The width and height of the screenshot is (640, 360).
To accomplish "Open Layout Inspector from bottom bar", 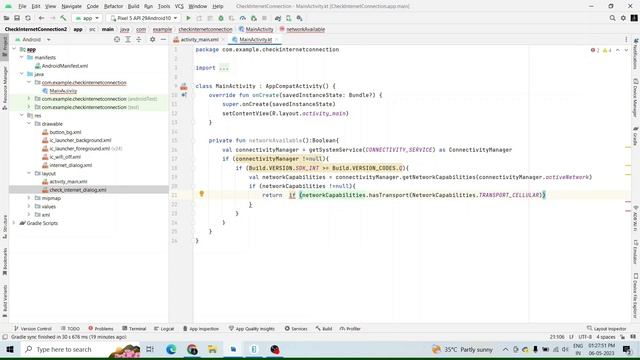I will click(606, 329).
